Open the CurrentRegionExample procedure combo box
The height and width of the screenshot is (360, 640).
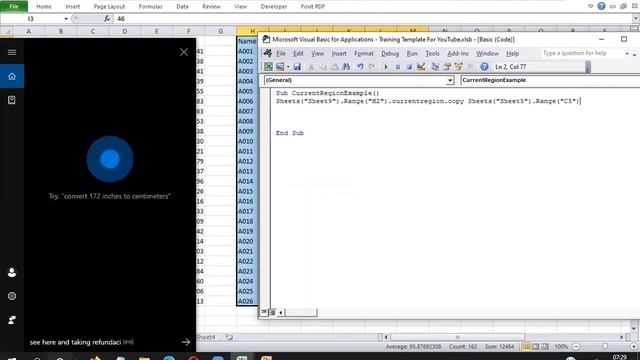550,80
